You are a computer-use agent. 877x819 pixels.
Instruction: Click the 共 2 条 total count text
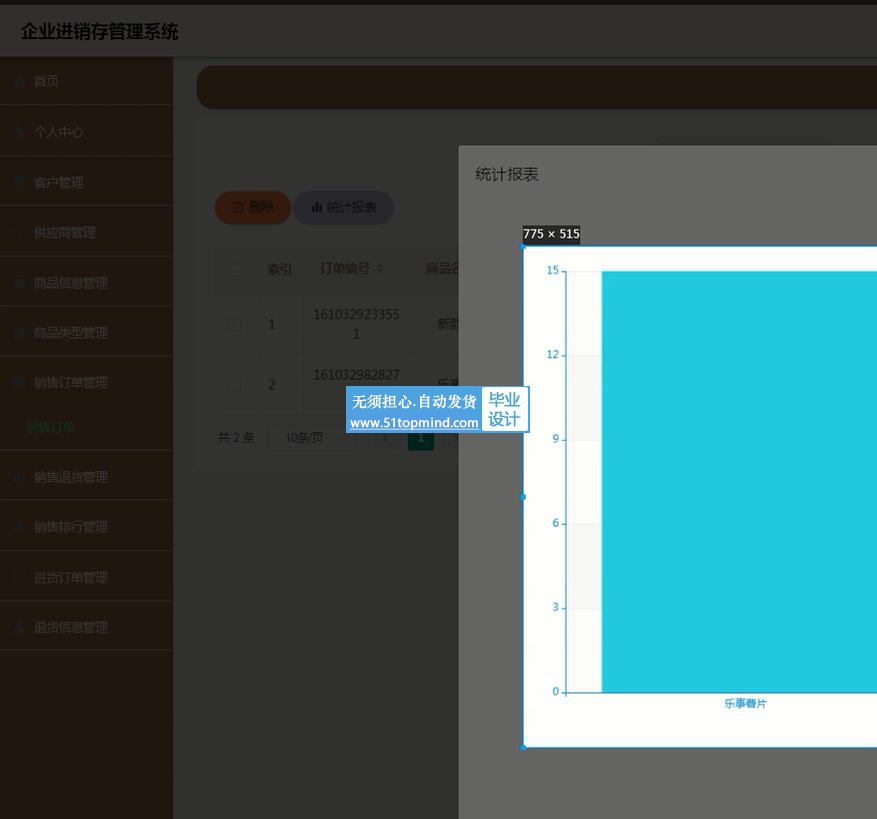pyautogui.click(x=236, y=438)
